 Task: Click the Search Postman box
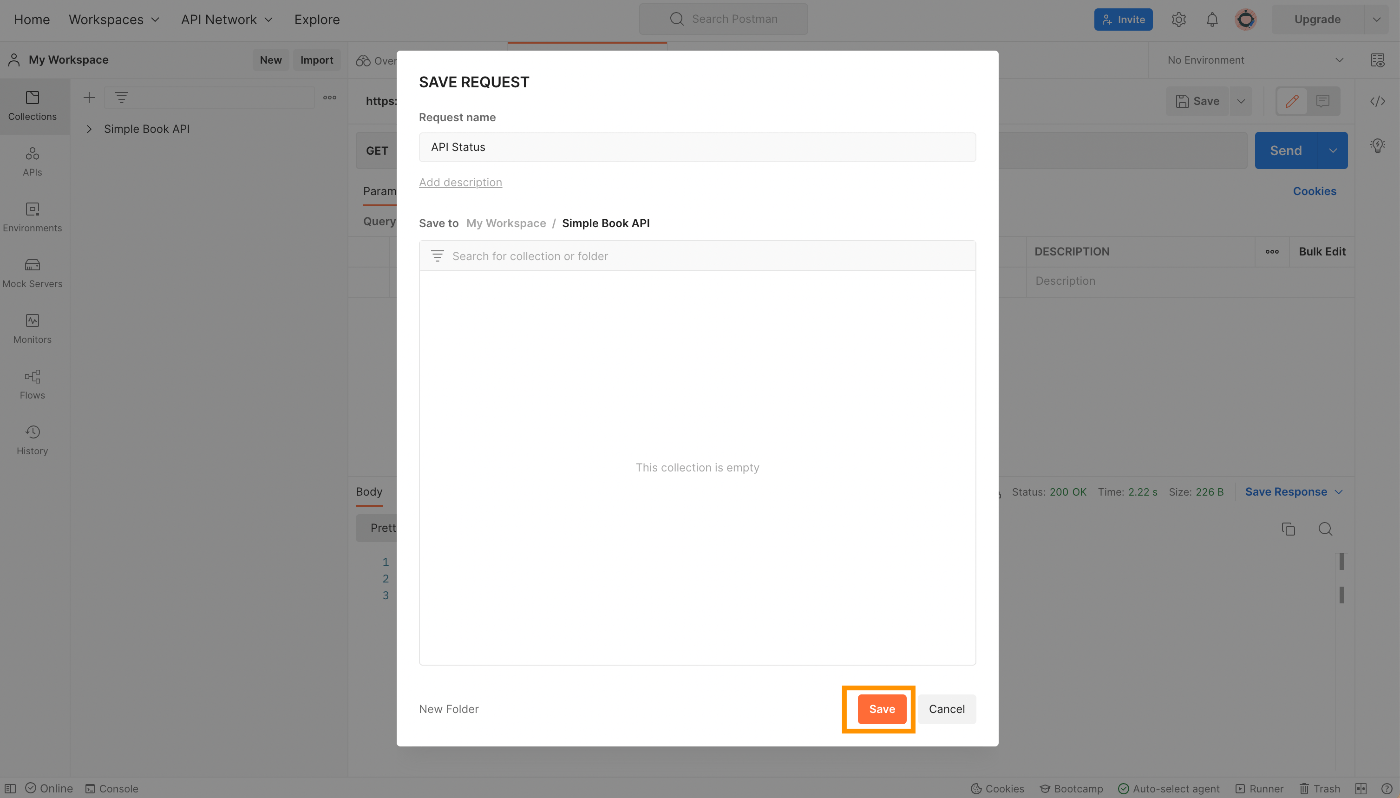click(723, 19)
